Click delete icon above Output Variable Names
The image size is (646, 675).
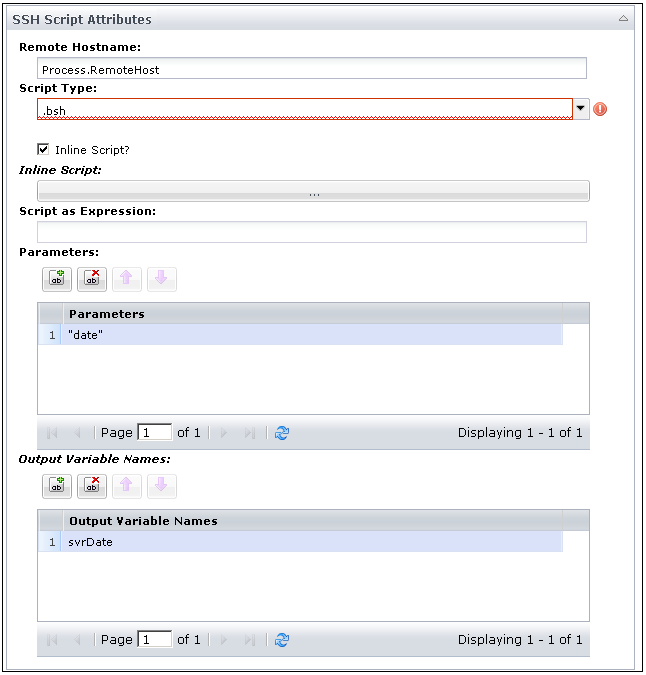click(92, 486)
